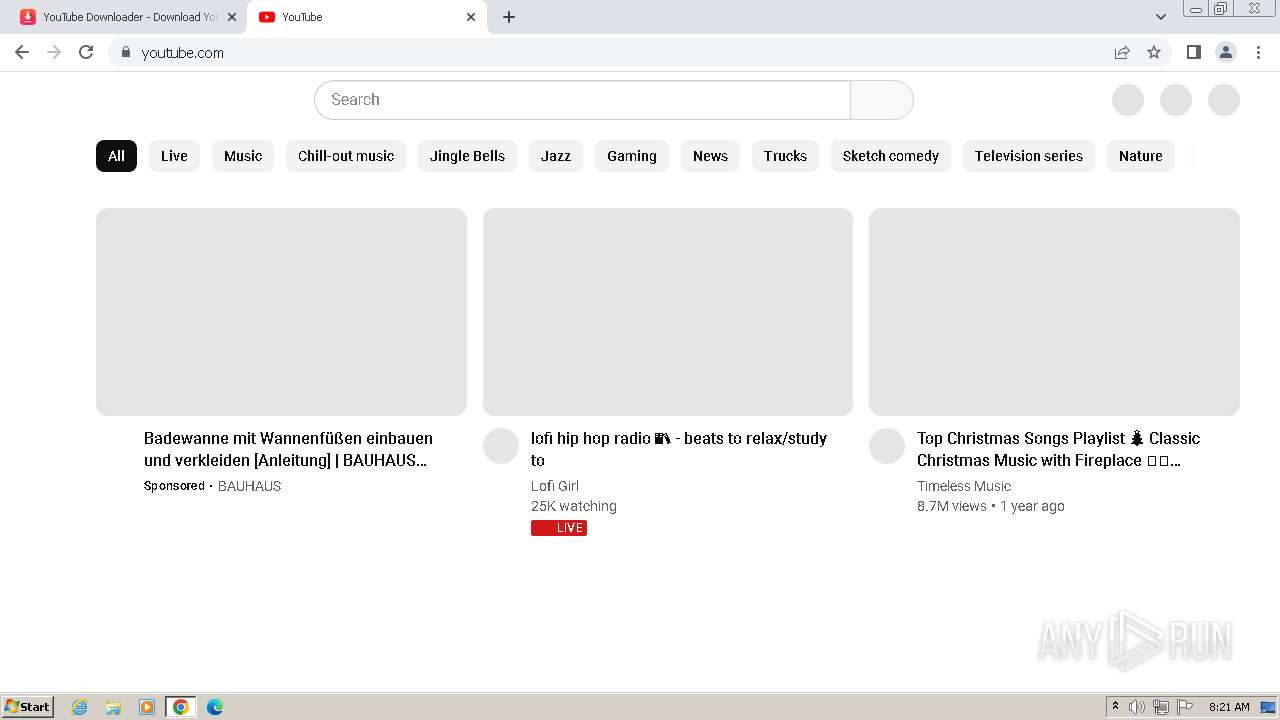Image resolution: width=1280 pixels, height=720 pixels.
Task: Go back using browser back arrow
Action: tap(22, 52)
